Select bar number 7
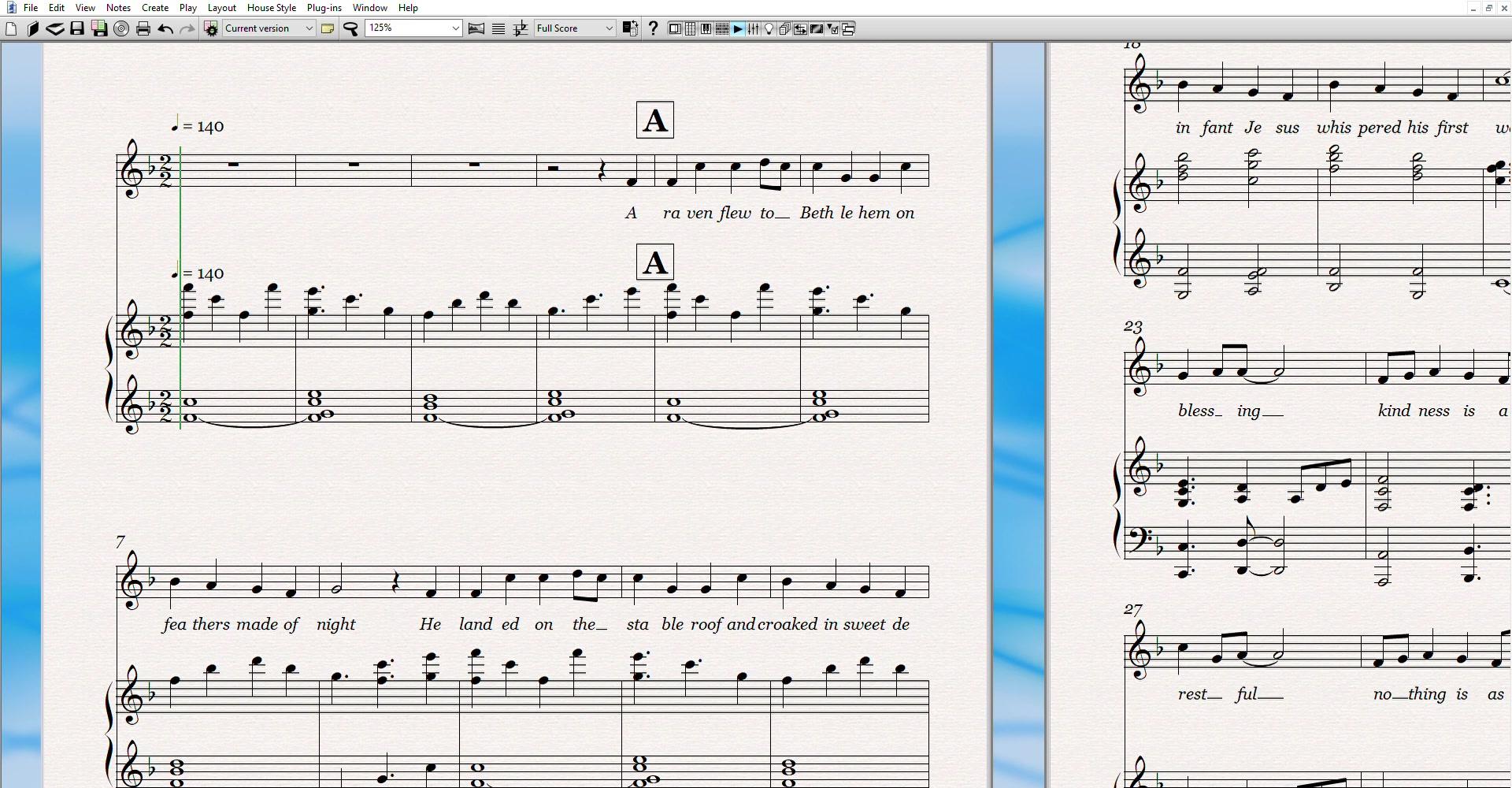 [x=120, y=542]
